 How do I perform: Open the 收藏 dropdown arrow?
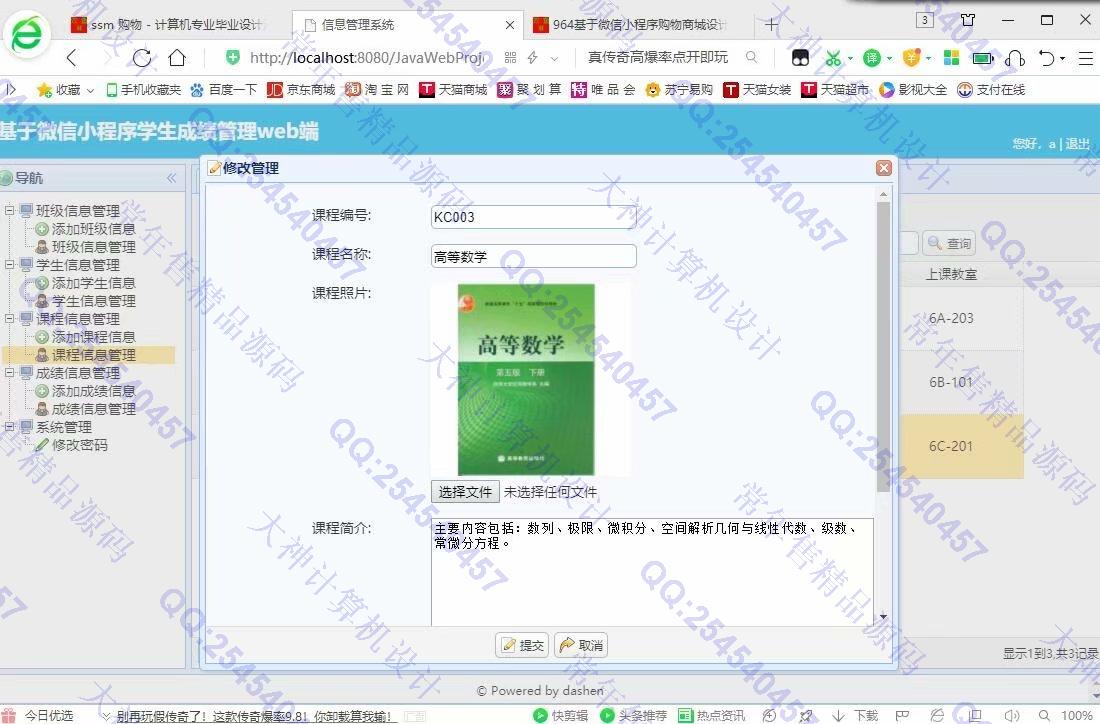[90, 90]
